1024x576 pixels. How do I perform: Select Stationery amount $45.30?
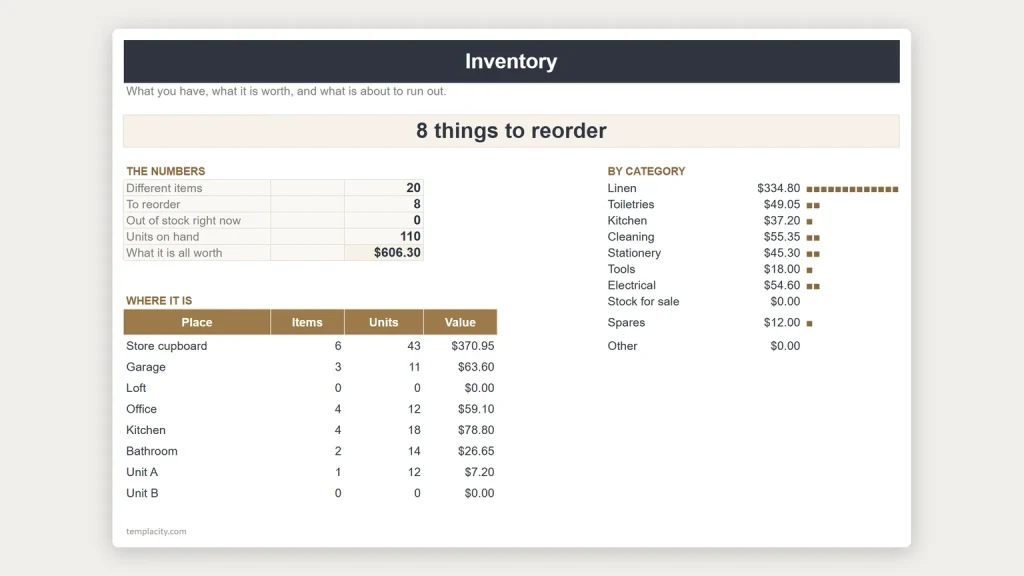click(x=782, y=253)
